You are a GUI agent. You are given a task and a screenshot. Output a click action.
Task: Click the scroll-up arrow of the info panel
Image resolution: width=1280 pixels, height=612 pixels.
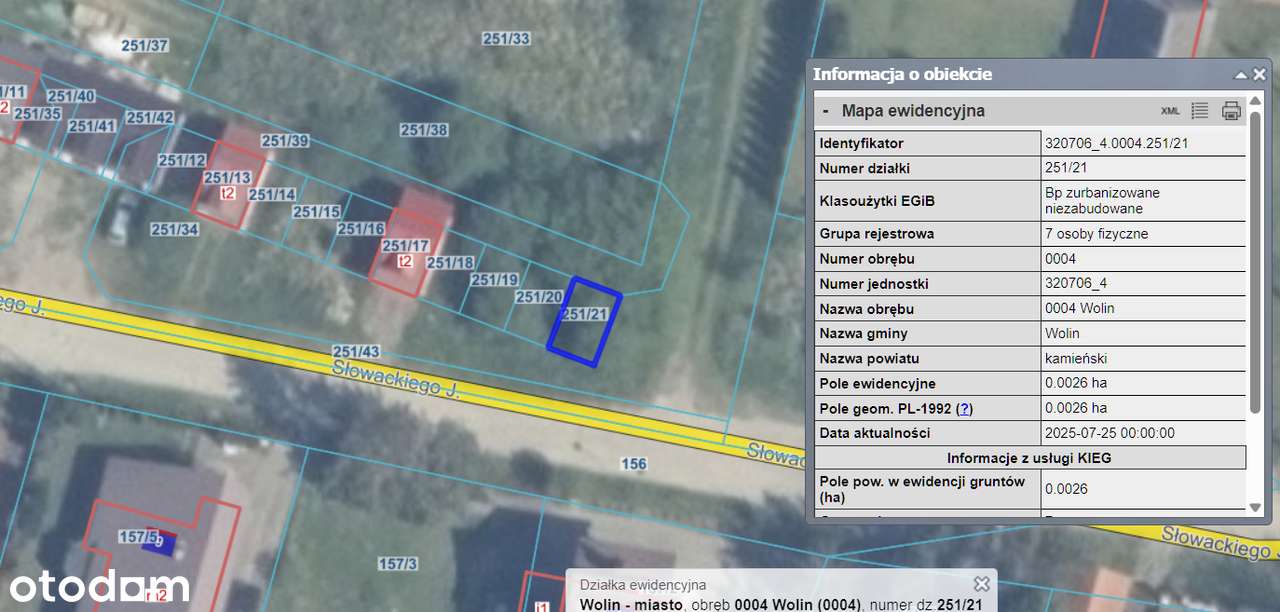point(1256,103)
